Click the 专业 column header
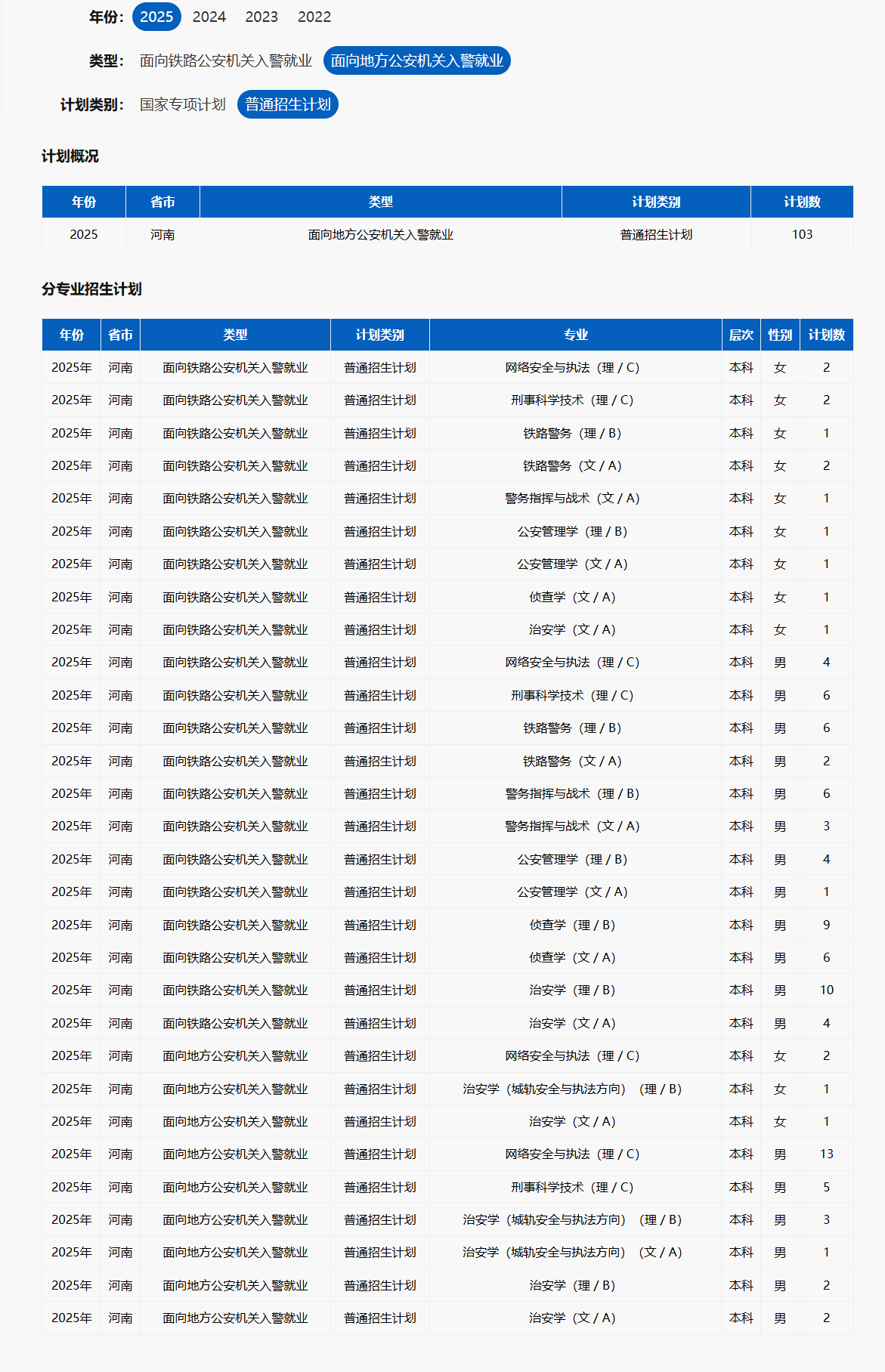 (575, 335)
